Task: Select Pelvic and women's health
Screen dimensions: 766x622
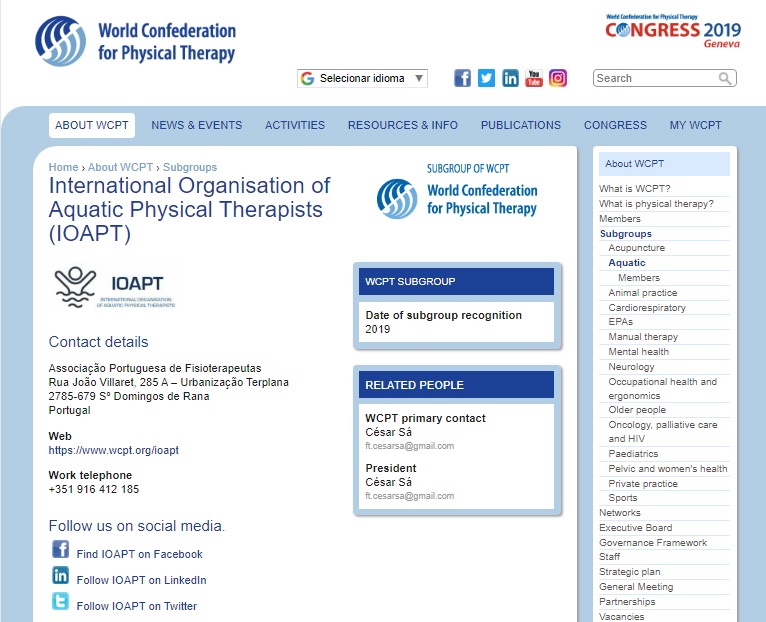Action: tap(668, 469)
